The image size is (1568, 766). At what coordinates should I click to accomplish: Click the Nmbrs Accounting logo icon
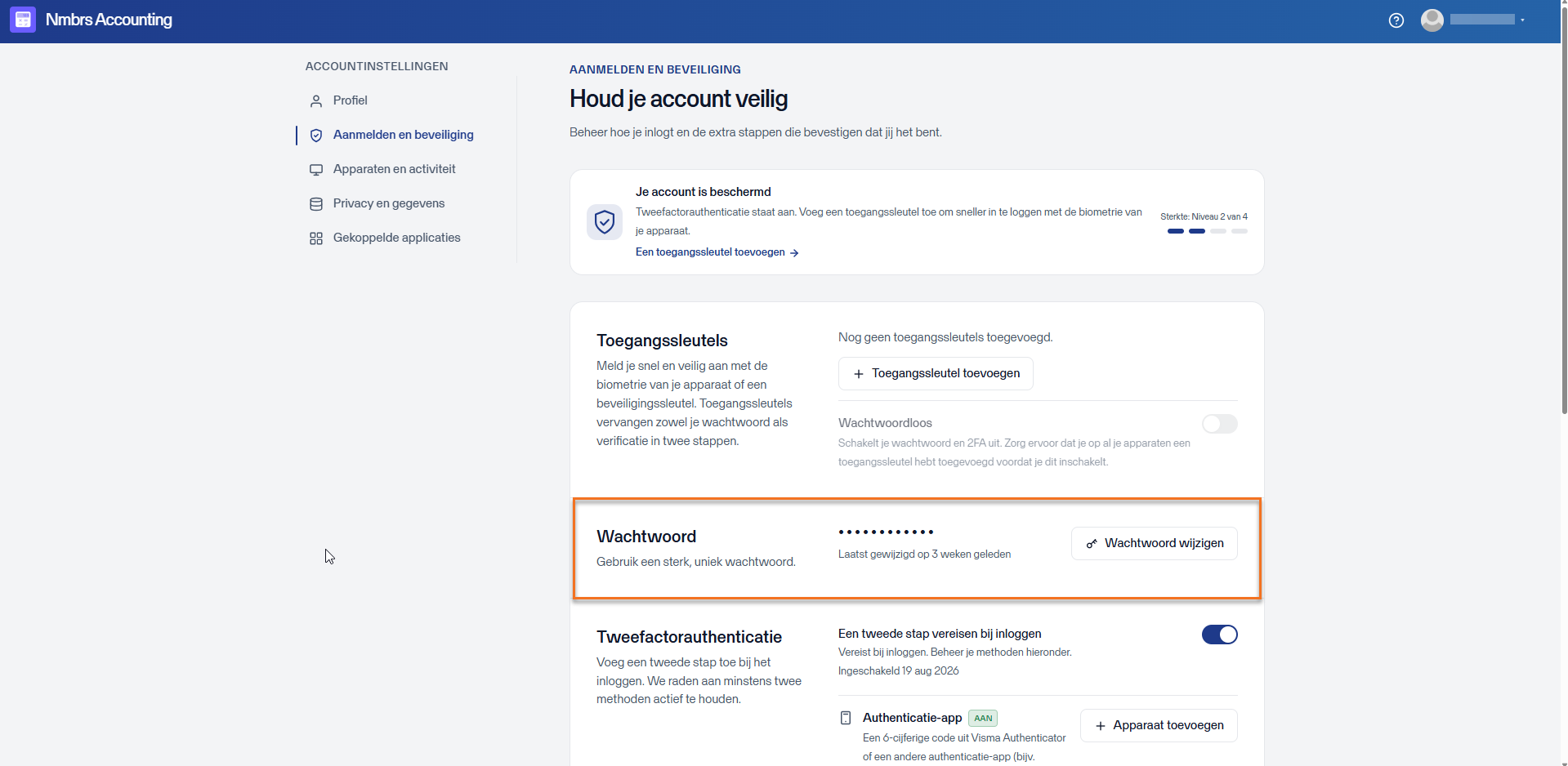tap(23, 20)
